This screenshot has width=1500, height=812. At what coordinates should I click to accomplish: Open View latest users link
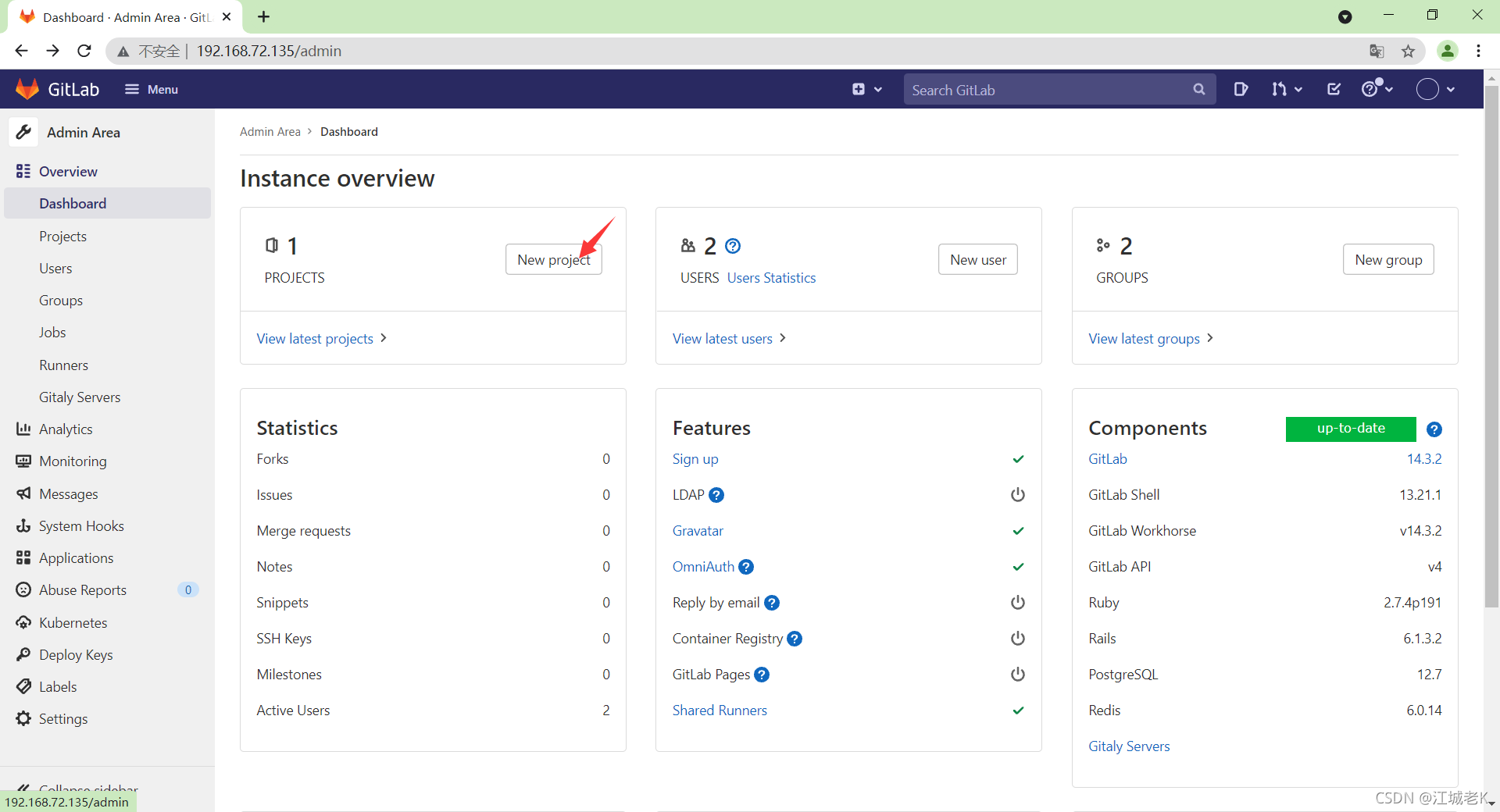[729, 338]
